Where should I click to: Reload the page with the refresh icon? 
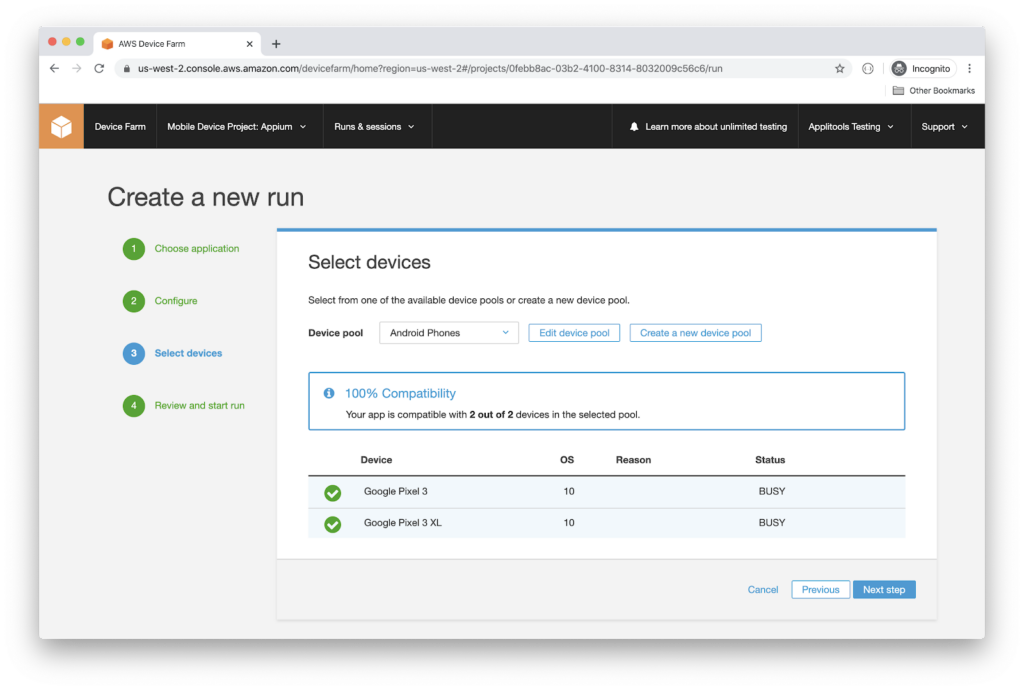tap(99, 68)
